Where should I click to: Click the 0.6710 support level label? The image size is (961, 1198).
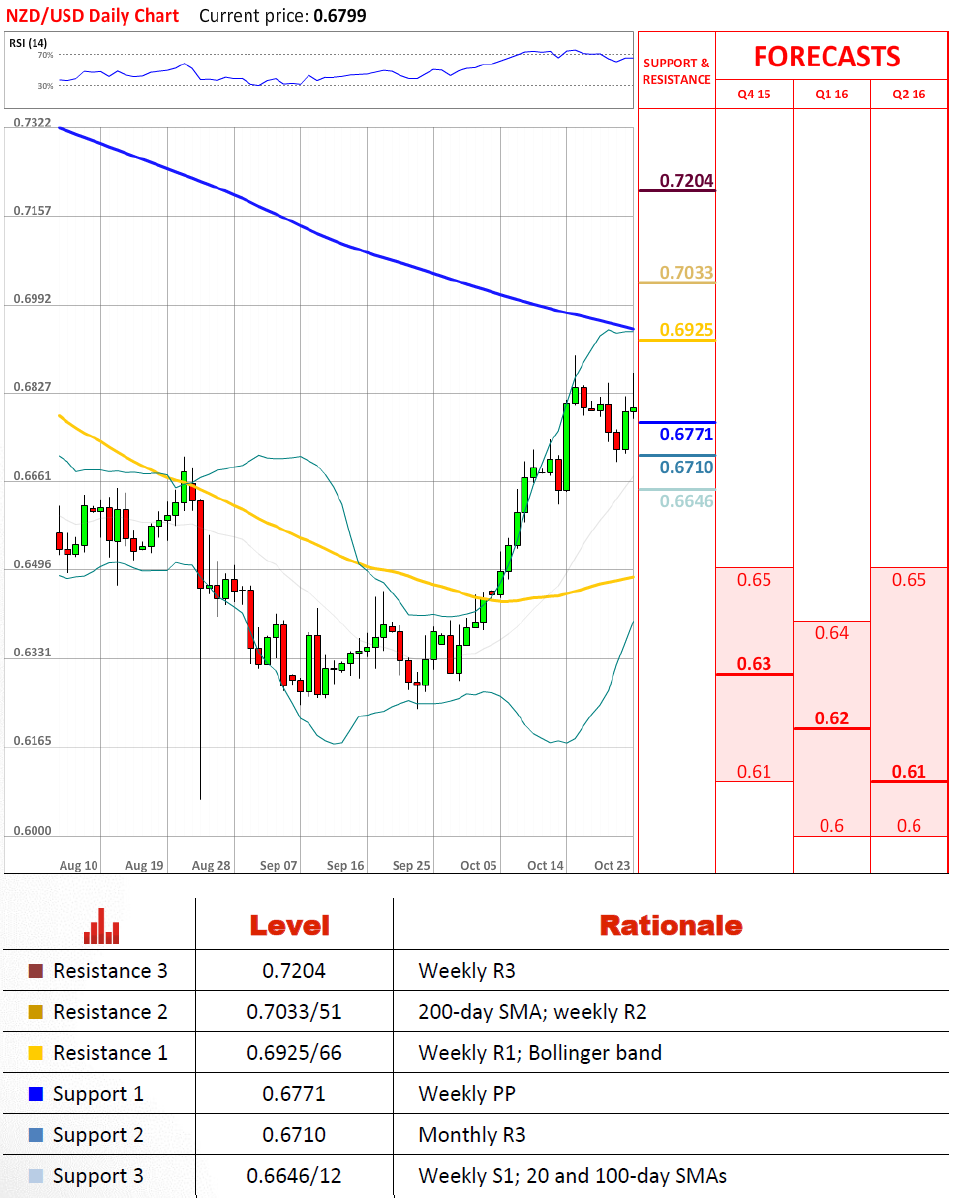click(x=686, y=468)
